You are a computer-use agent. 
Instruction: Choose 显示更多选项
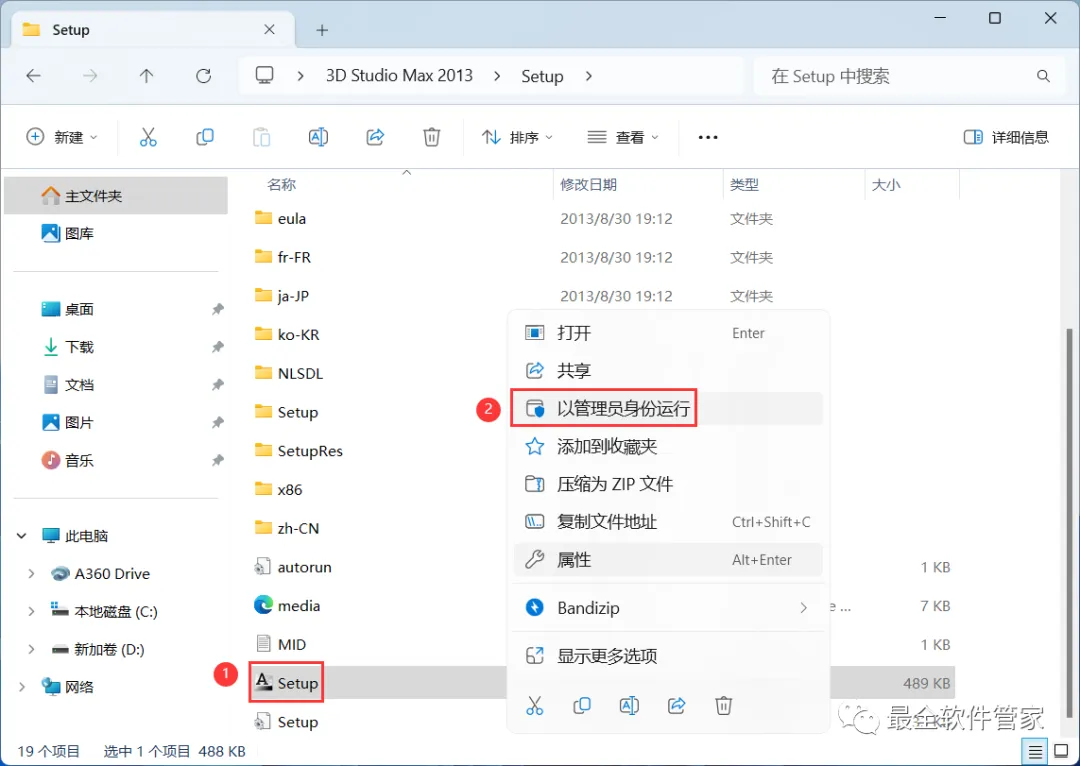pyautogui.click(x=668, y=656)
